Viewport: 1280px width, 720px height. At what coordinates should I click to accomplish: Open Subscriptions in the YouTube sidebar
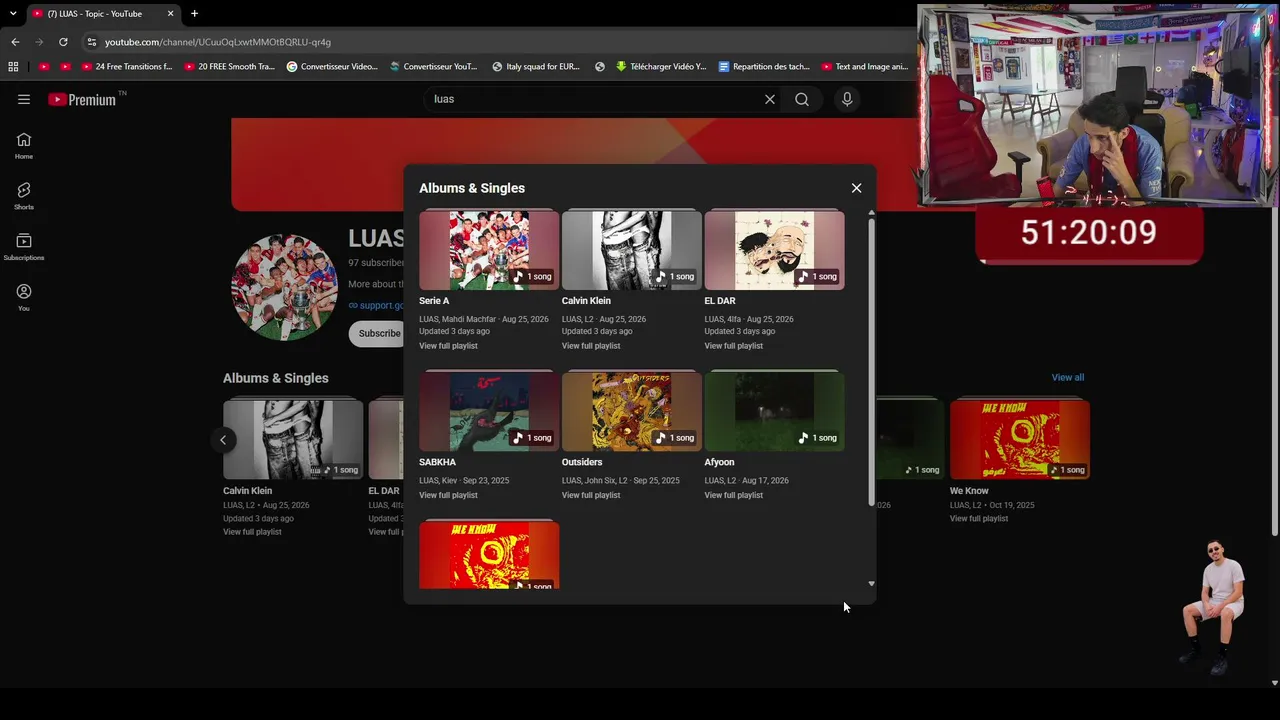(24, 247)
